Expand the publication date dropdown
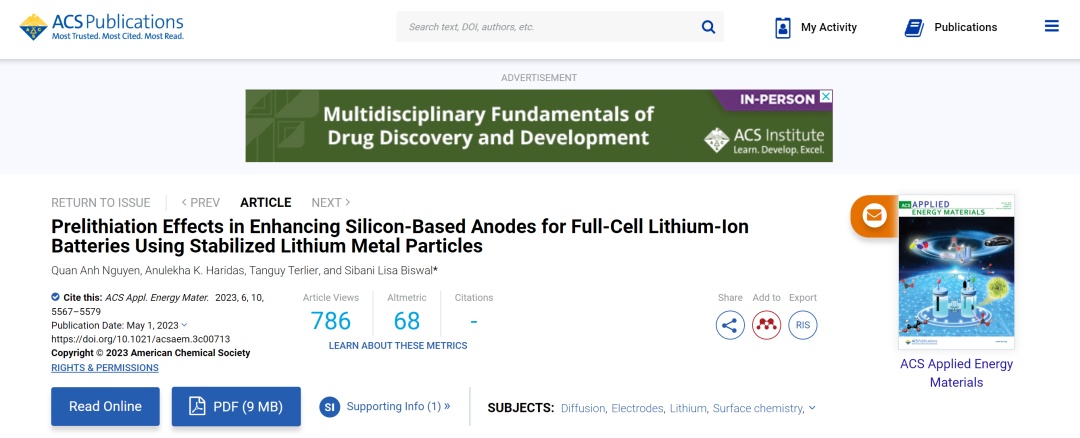This screenshot has height=438, width=1080. click(184, 325)
